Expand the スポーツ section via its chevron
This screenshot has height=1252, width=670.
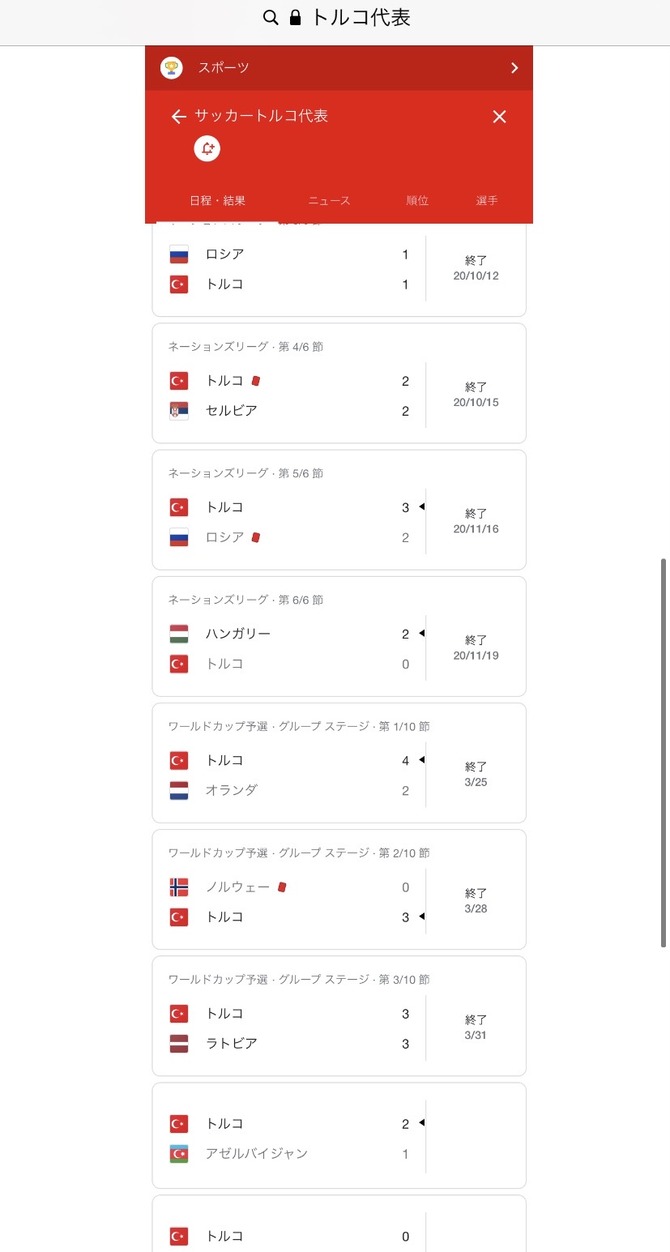click(x=514, y=68)
